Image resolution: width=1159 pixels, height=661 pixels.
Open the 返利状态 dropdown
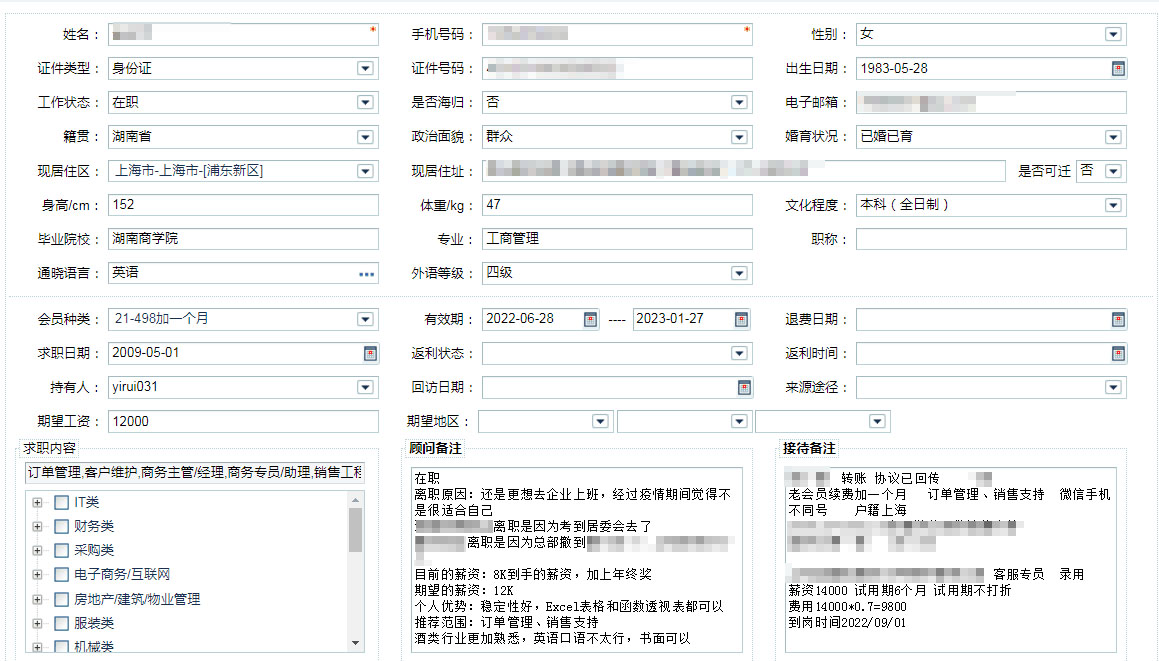pyautogui.click(x=739, y=353)
